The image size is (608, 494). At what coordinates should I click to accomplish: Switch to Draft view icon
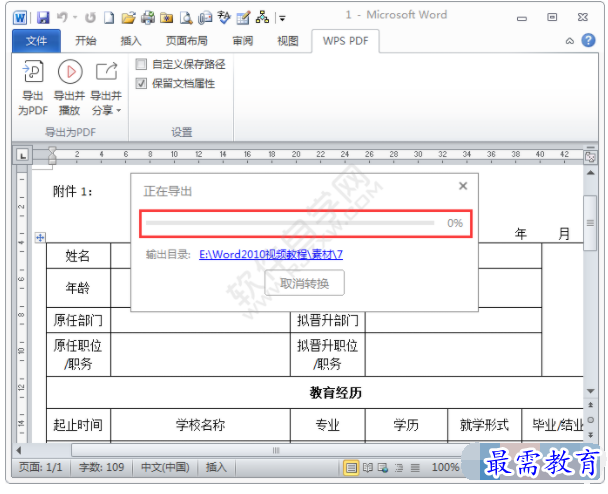pyautogui.click(x=415, y=468)
